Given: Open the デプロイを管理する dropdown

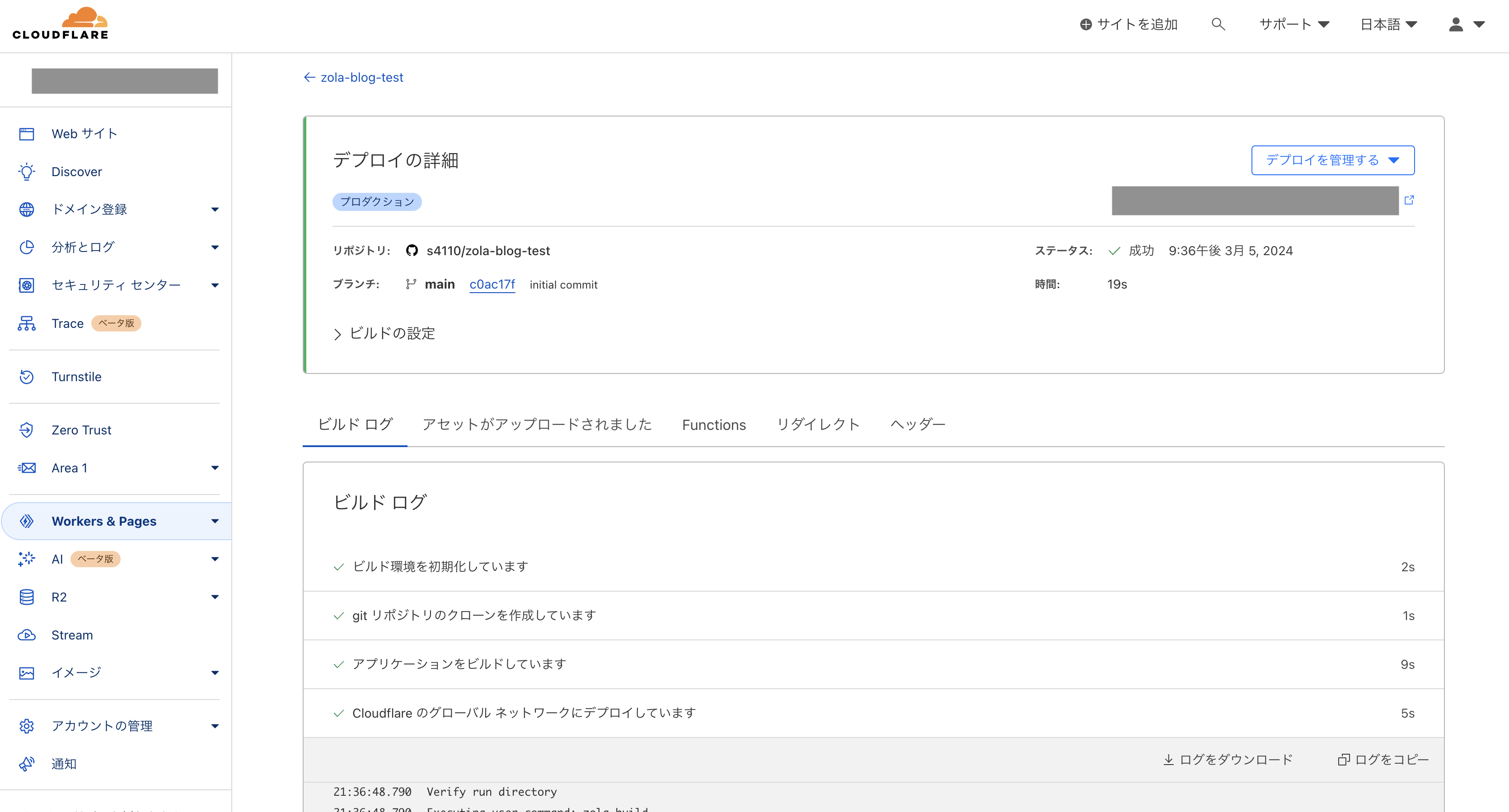Looking at the screenshot, I should point(1332,160).
